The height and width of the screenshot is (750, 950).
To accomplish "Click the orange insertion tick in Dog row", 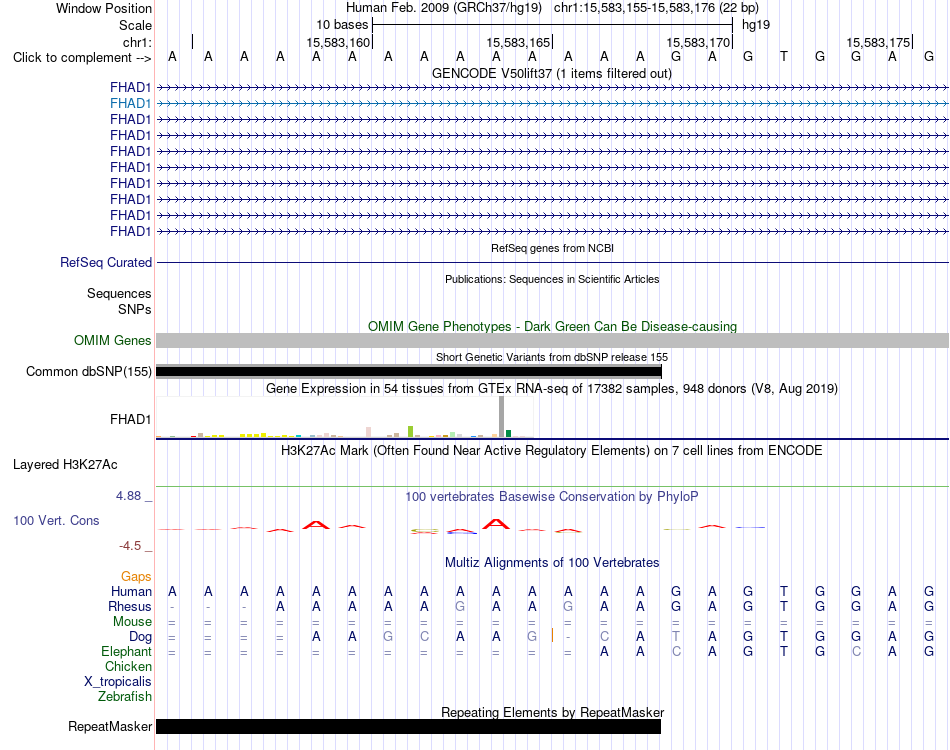I will (552, 636).
